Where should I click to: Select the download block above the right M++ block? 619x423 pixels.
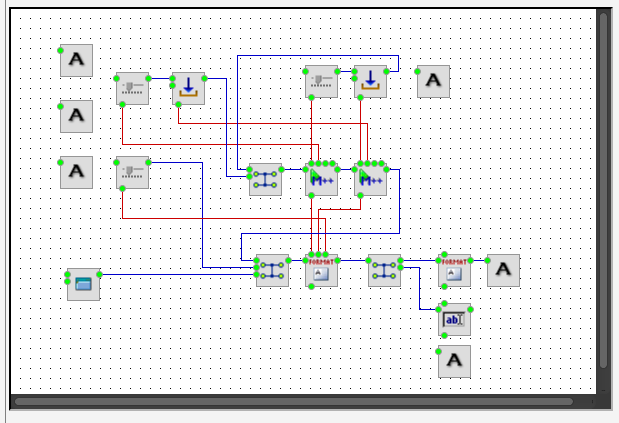click(x=371, y=82)
